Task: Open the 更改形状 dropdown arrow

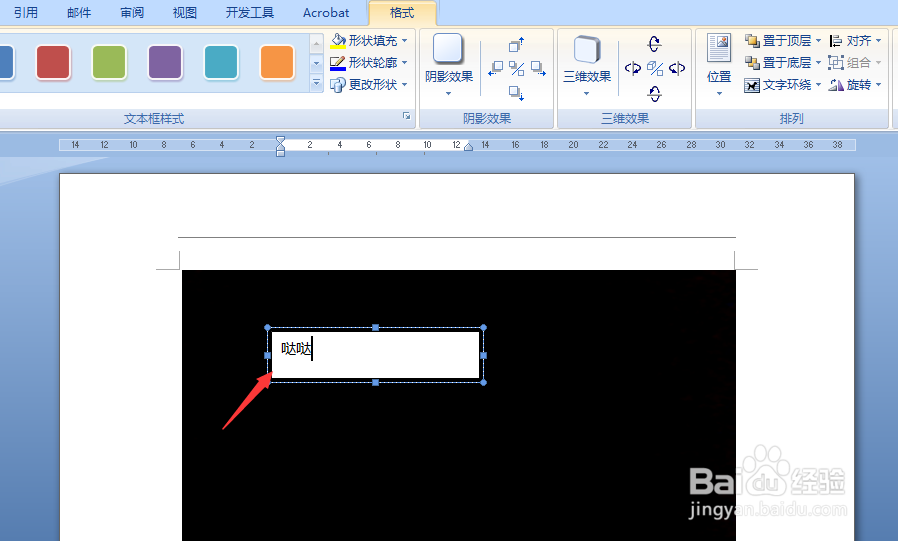Action: [404, 85]
